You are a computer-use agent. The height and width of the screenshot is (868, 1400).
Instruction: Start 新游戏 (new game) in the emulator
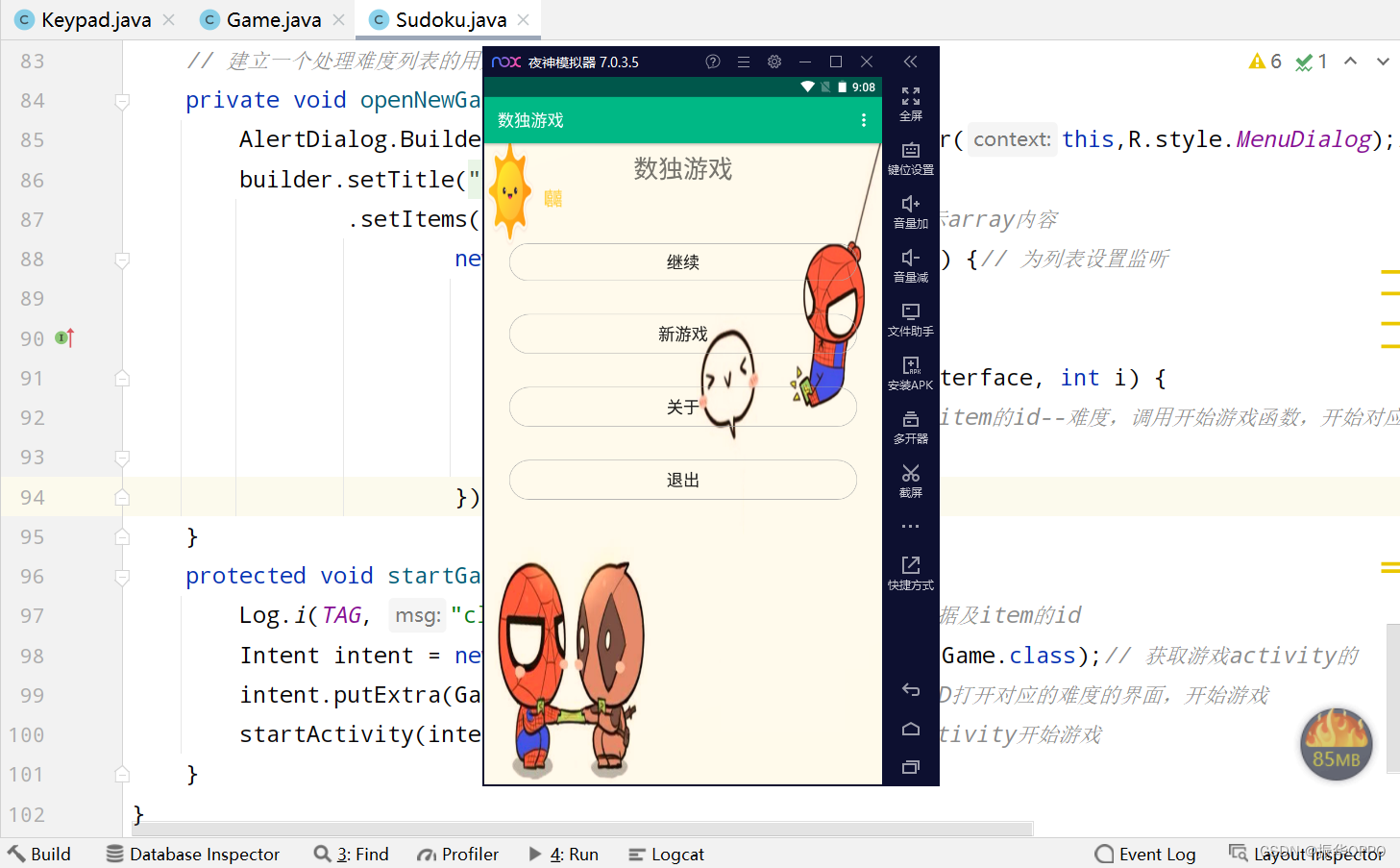tap(682, 334)
